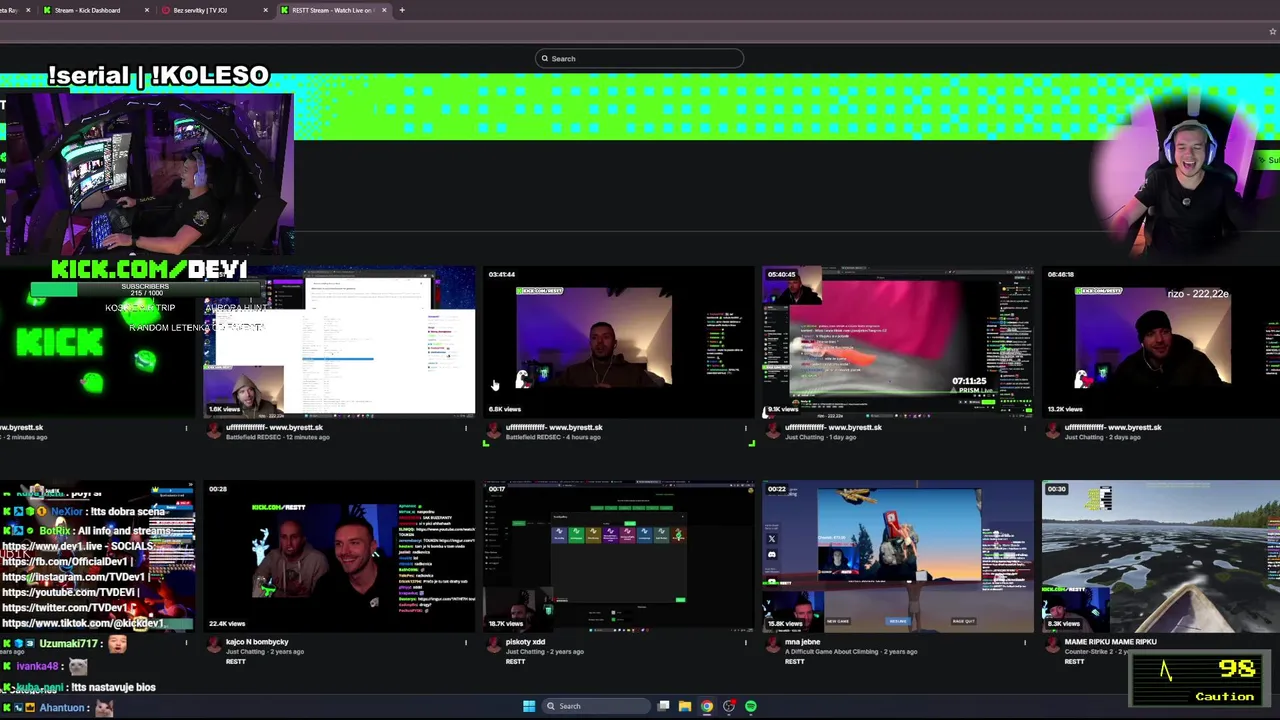Screen dimensions: 1280x720
Task: Open avatar next to piskoty xdd clip
Action: coord(493,646)
